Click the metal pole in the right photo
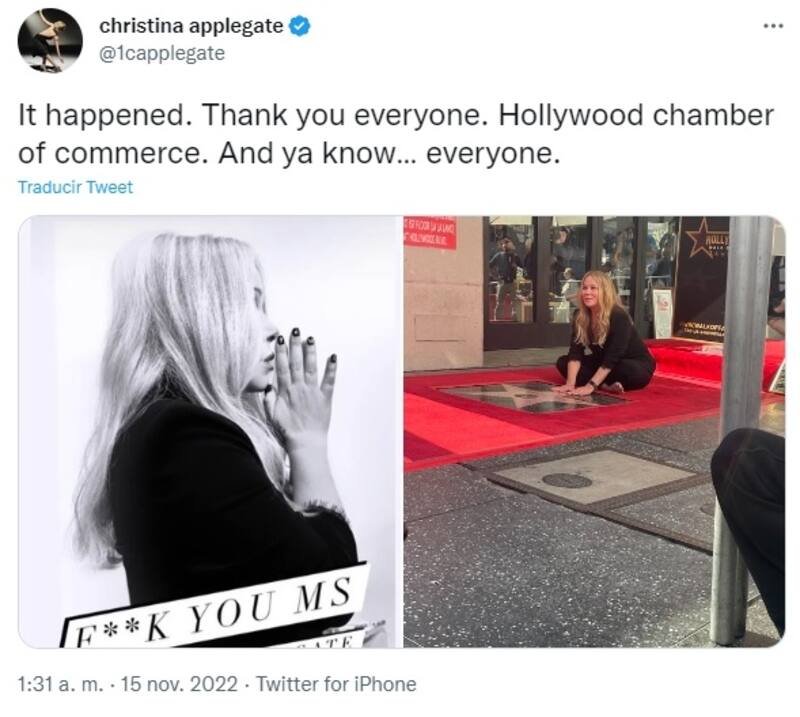The width and height of the screenshot is (800, 717). [x=739, y=430]
